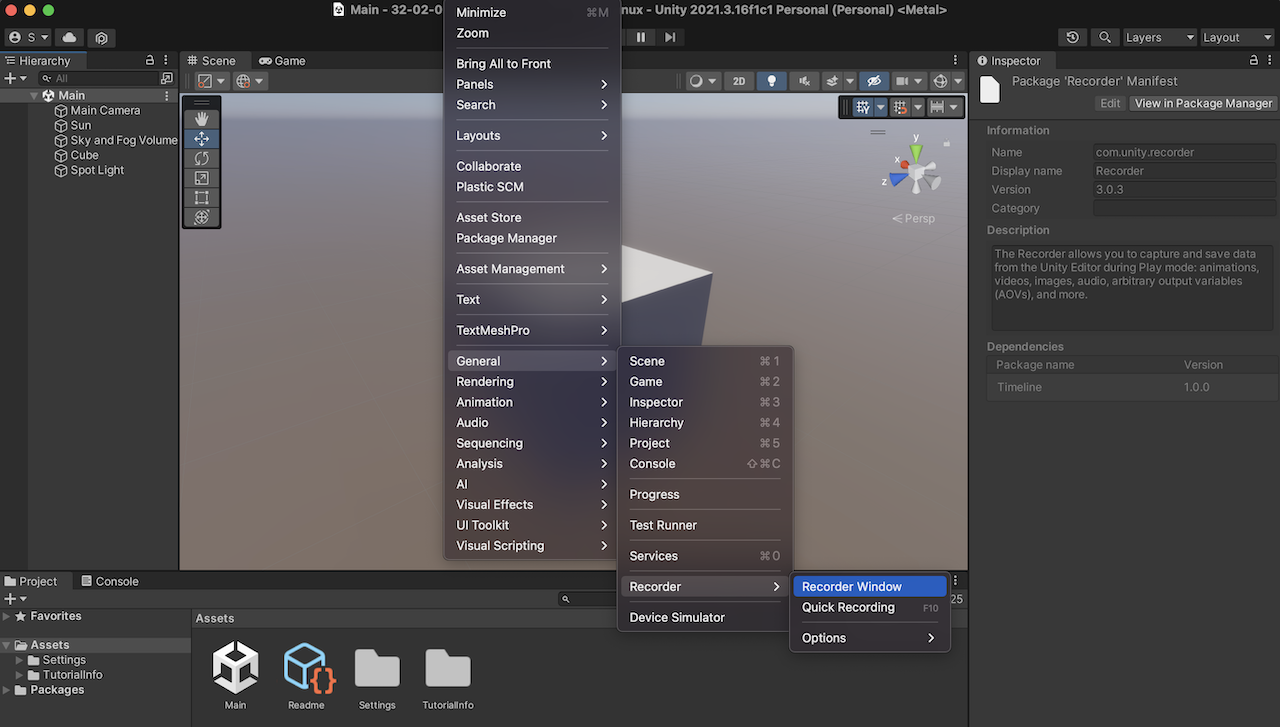Screen dimensions: 1280x727
Task: Switch to the Game tab
Action: pos(281,60)
